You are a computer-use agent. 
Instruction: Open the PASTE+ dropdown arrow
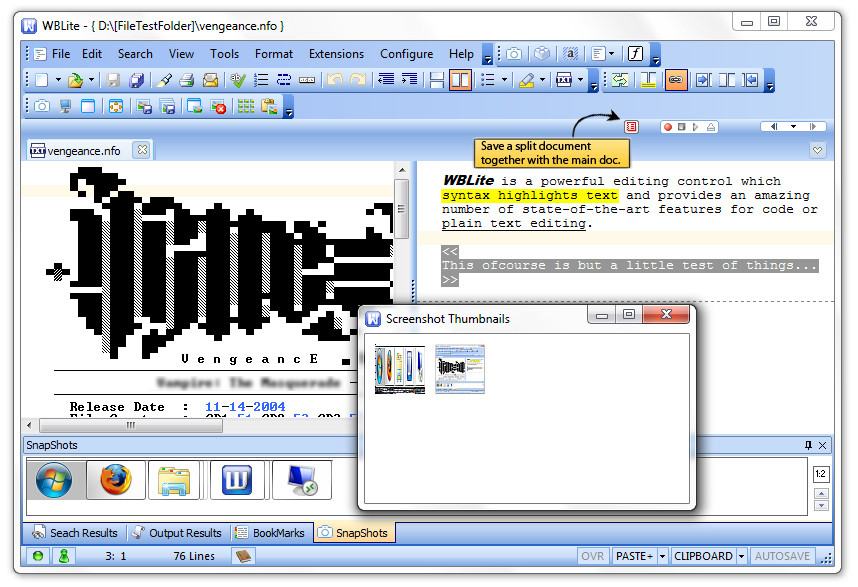(x=662, y=556)
